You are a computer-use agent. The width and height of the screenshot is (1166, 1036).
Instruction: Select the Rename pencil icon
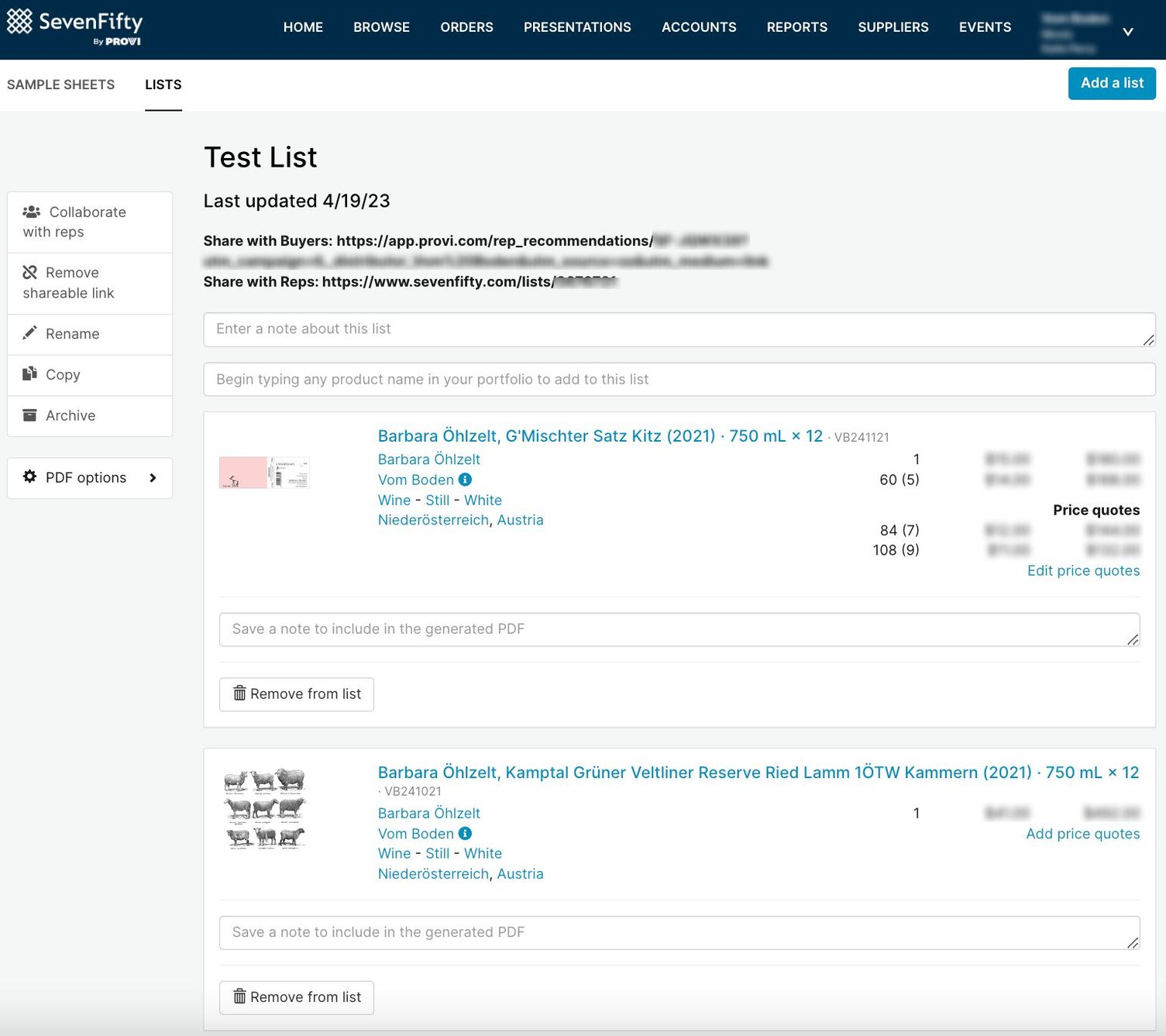30,332
